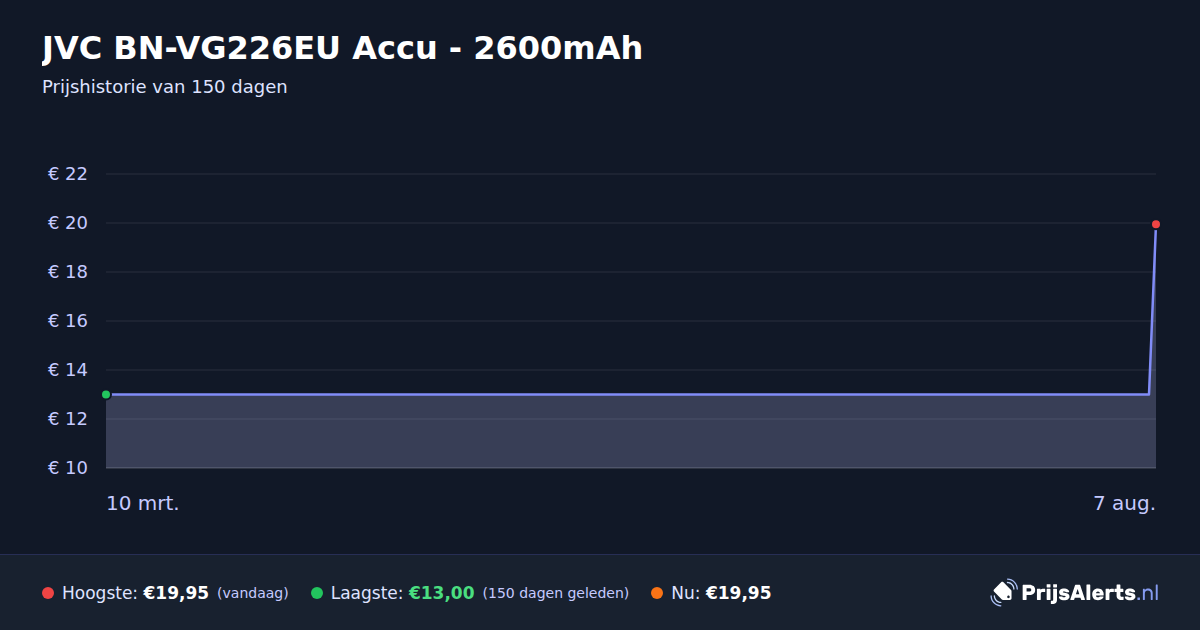
Task: Click the 7 aug. end date label
Action: [x=1124, y=504]
